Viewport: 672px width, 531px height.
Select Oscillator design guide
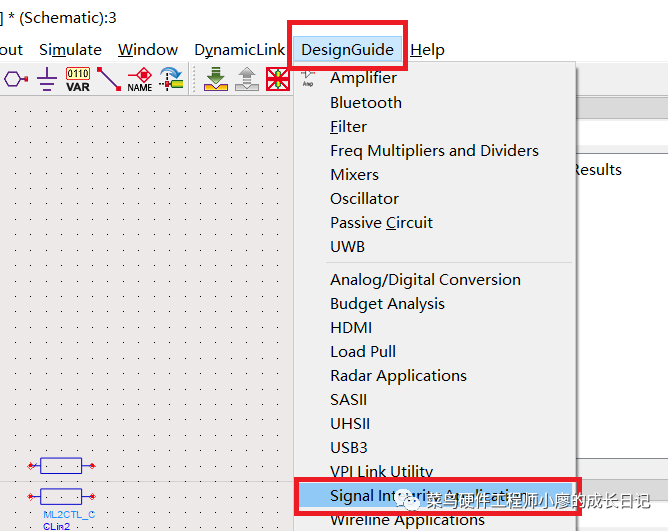tap(435, 198)
